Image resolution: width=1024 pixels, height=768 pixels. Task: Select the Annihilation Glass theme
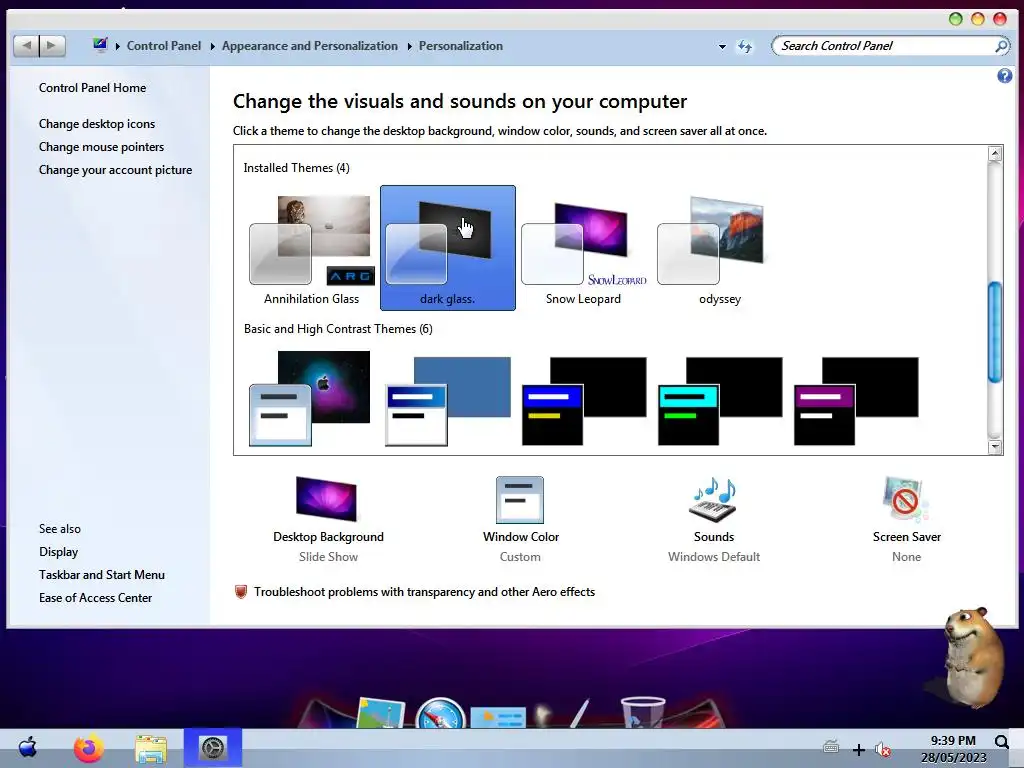coord(312,248)
